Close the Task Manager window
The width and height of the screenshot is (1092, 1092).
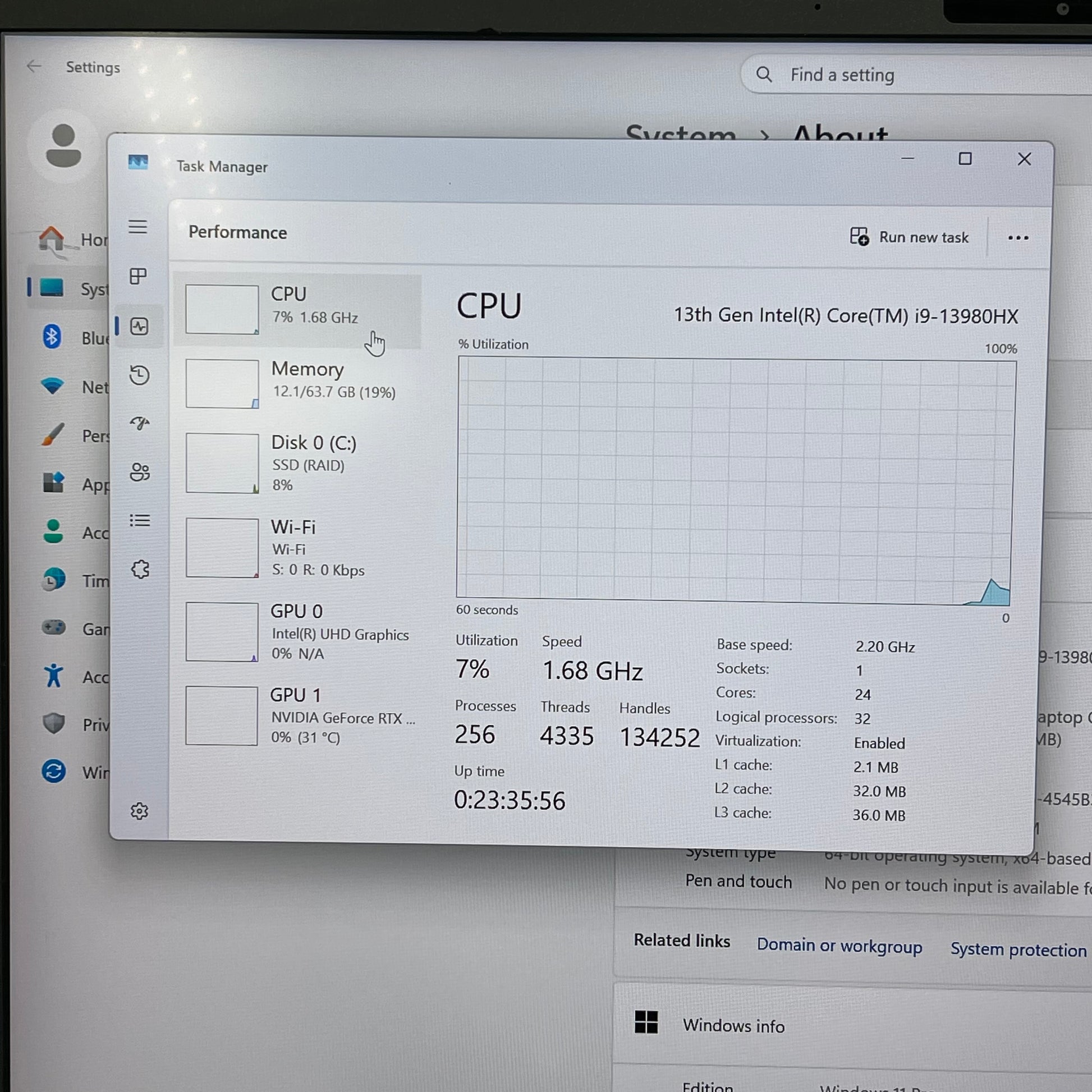(x=1024, y=159)
